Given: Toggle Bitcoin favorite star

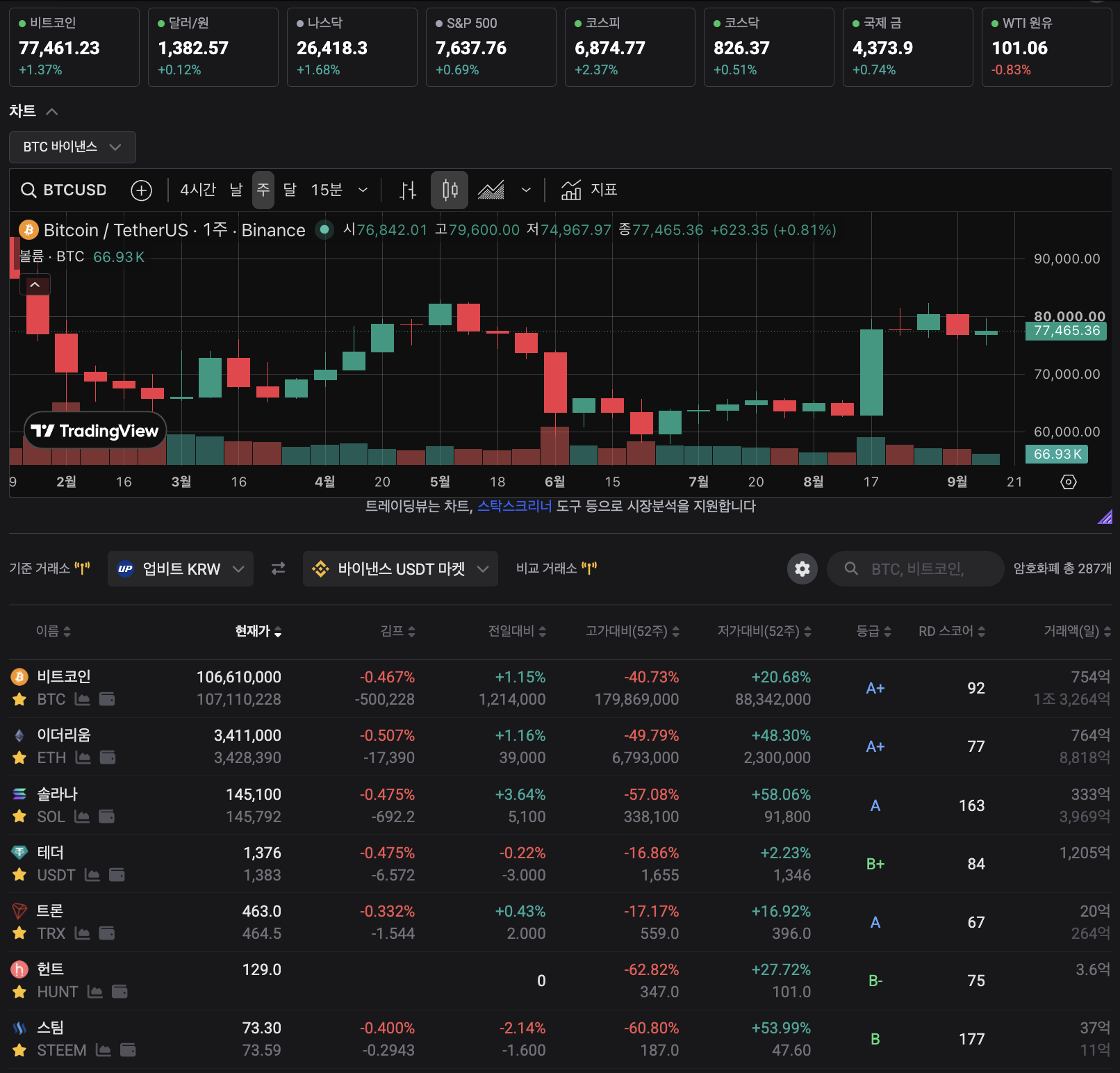Looking at the screenshot, I should (x=19, y=699).
